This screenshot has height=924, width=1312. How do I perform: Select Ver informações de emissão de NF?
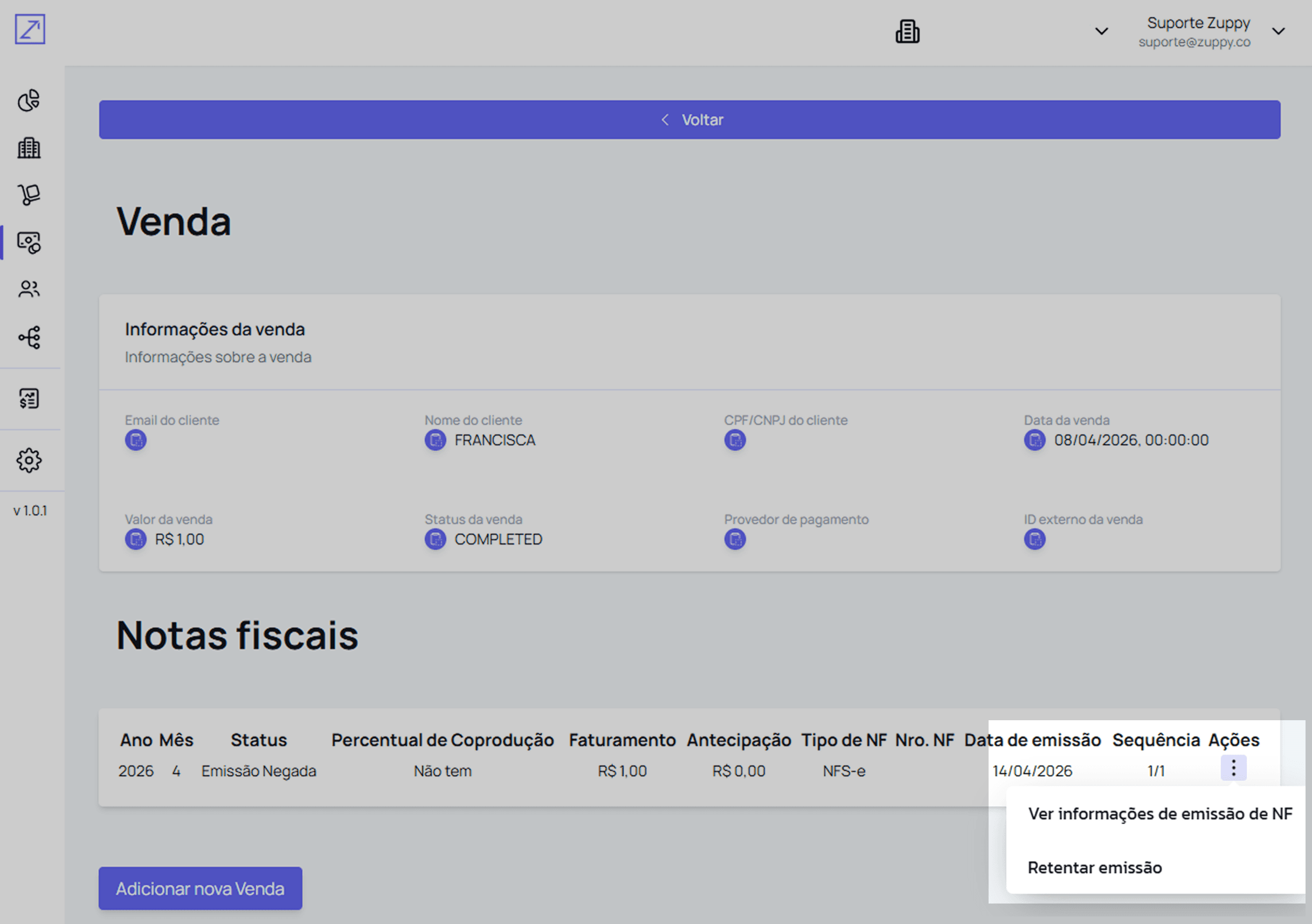[1159, 813]
